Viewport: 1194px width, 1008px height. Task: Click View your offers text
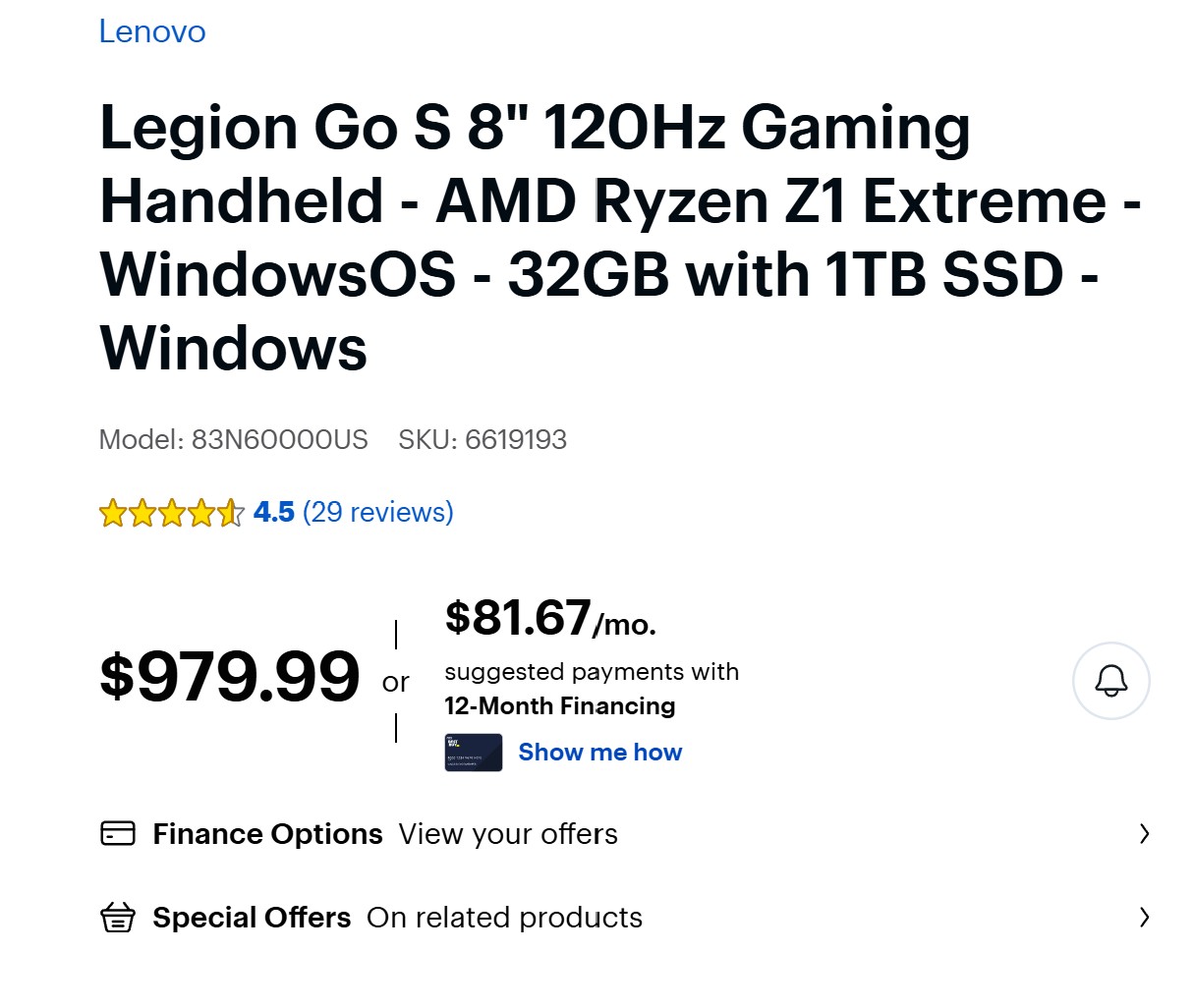coord(508,834)
